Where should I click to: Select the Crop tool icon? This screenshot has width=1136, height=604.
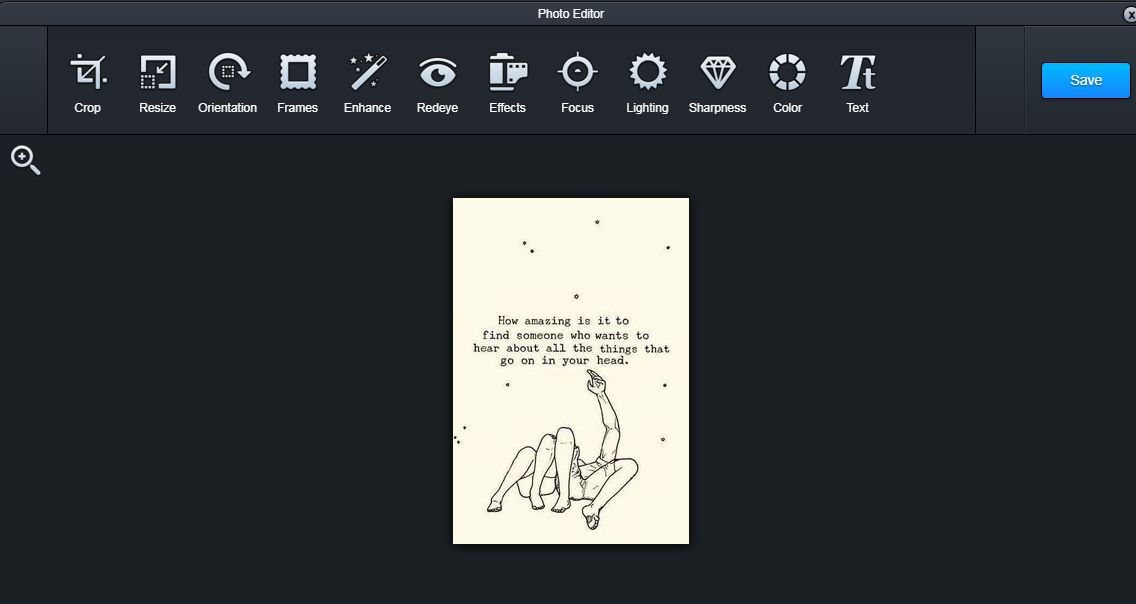pos(88,72)
